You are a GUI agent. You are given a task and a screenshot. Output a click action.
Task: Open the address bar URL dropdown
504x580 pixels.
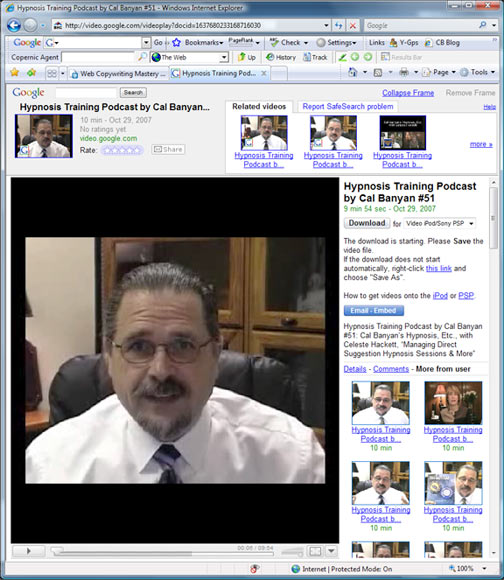pos(326,25)
